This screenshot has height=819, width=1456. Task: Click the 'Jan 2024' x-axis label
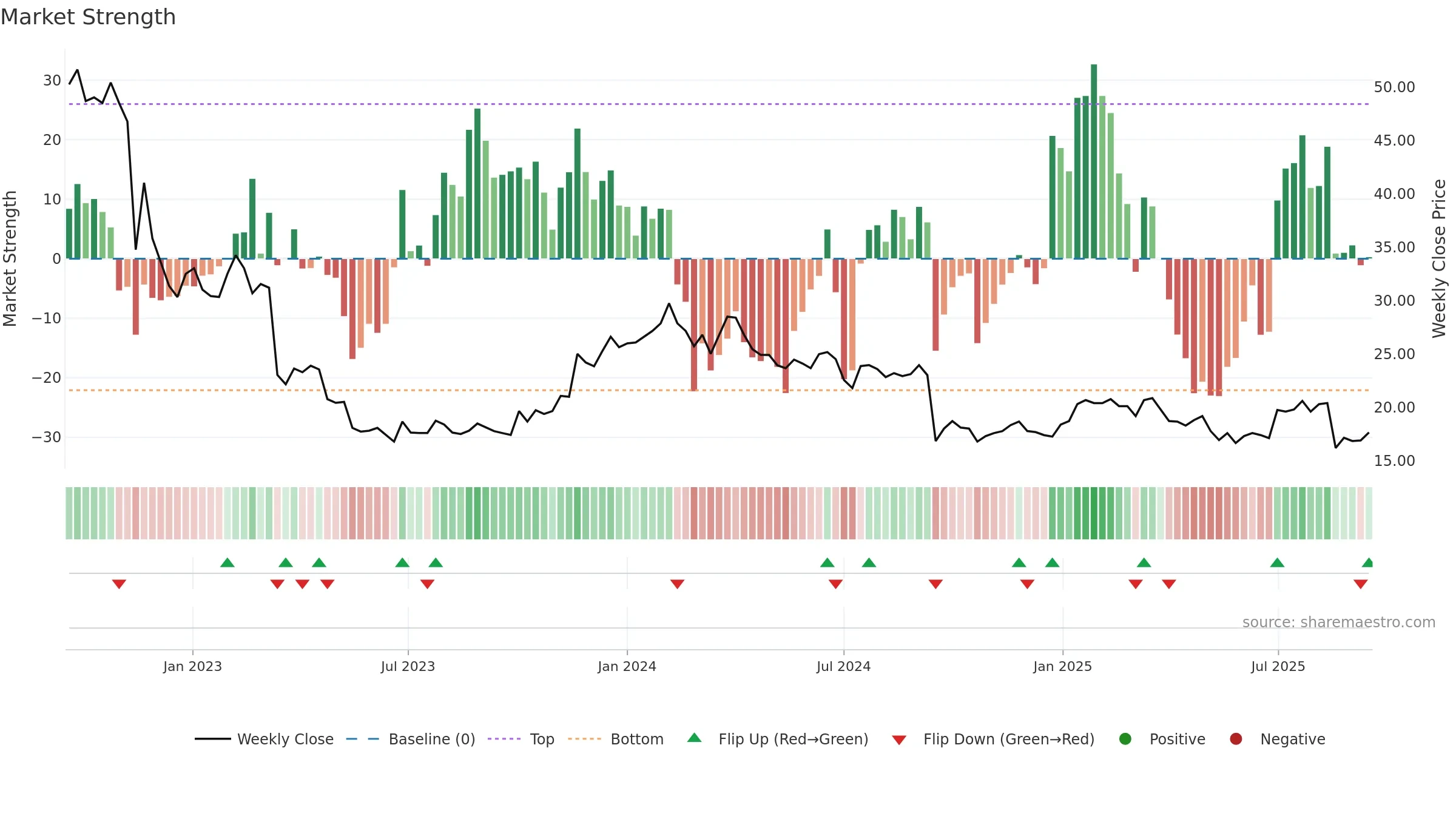point(627,666)
